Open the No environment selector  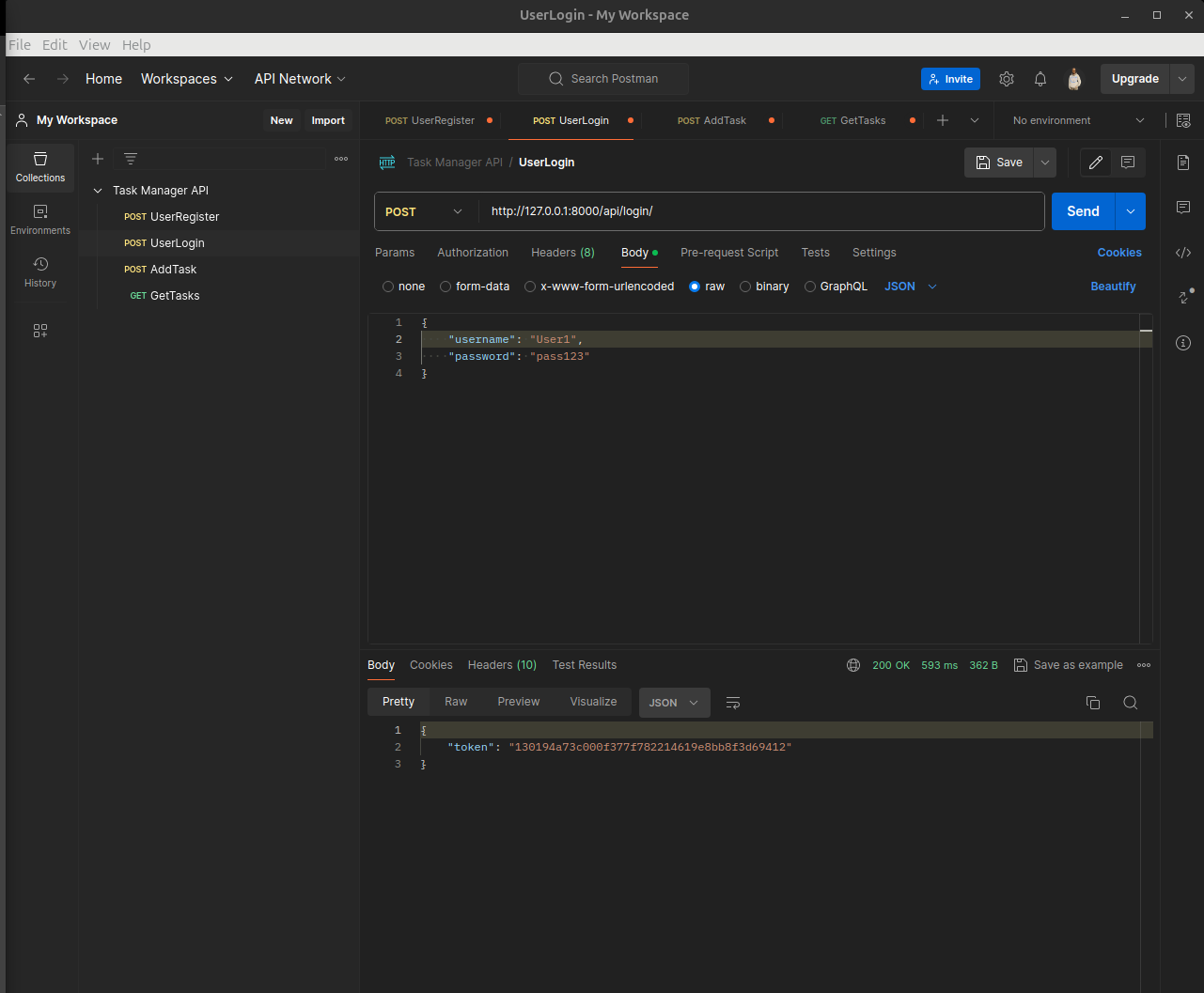point(1078,120)
